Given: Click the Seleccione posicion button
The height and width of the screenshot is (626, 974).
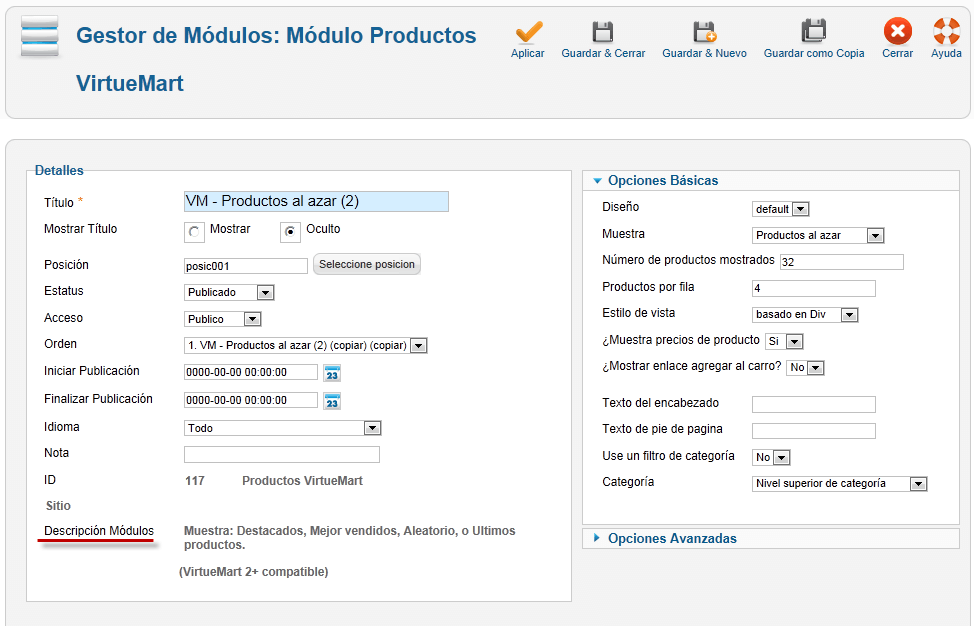Looking at the screenshot, I should (x=366, y=264).
